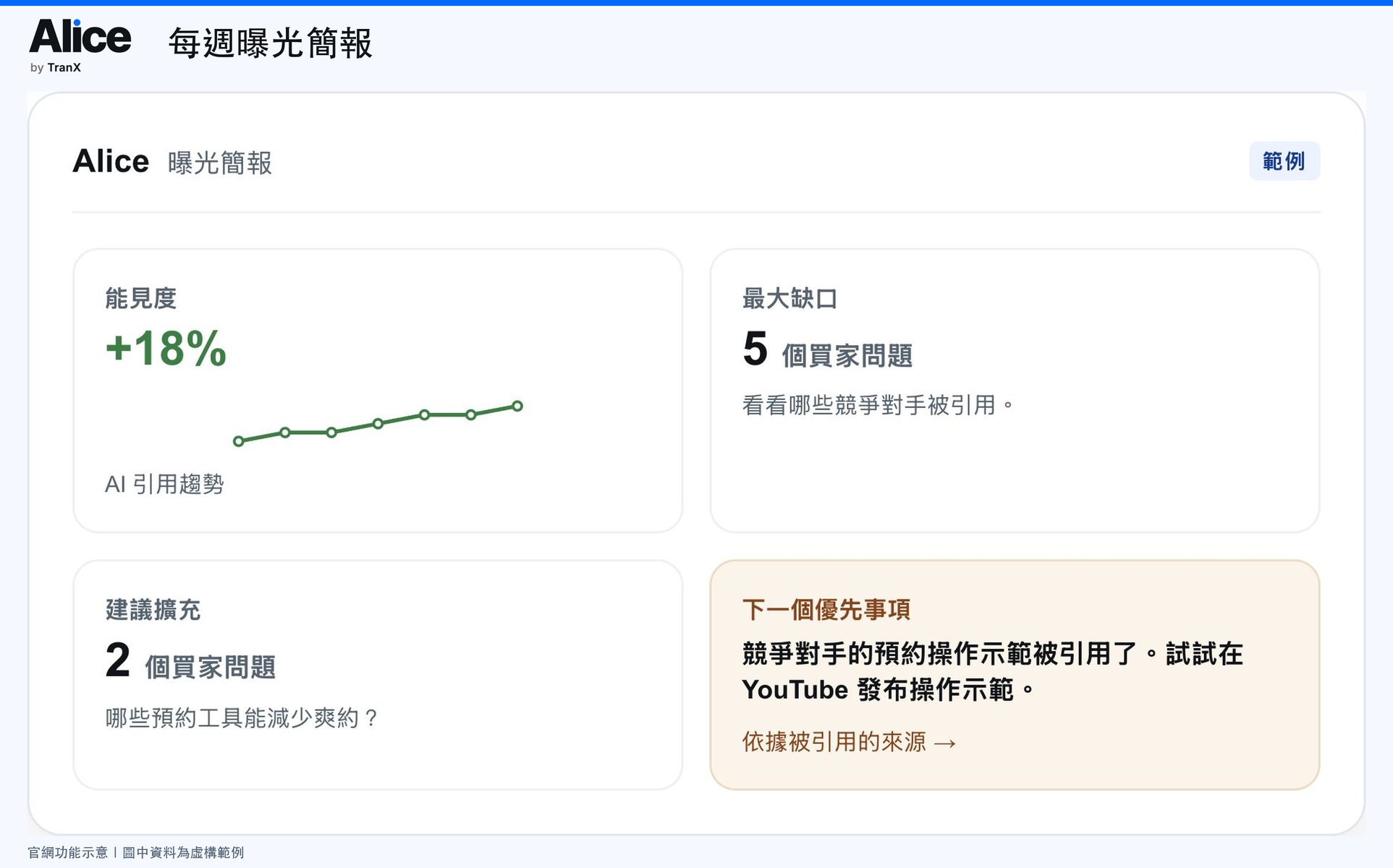Click the last data point of the trend line
This screenshot has height=868, width=1393.
[x=517, y=406]
